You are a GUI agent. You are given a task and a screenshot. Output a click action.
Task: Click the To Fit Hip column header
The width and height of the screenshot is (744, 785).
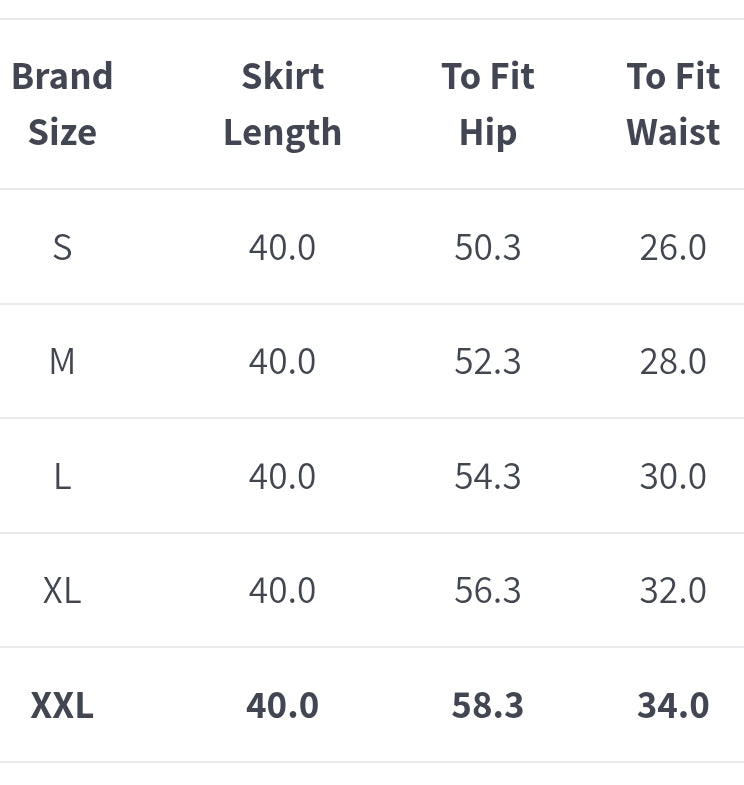(x=488, y=104)
